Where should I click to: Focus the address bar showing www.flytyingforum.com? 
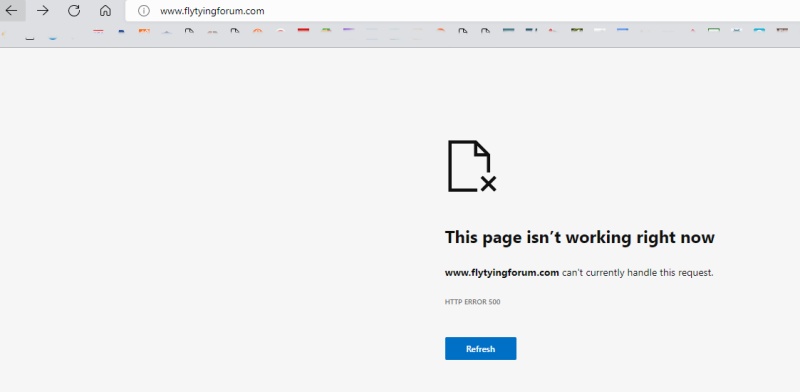coord(462,11)
